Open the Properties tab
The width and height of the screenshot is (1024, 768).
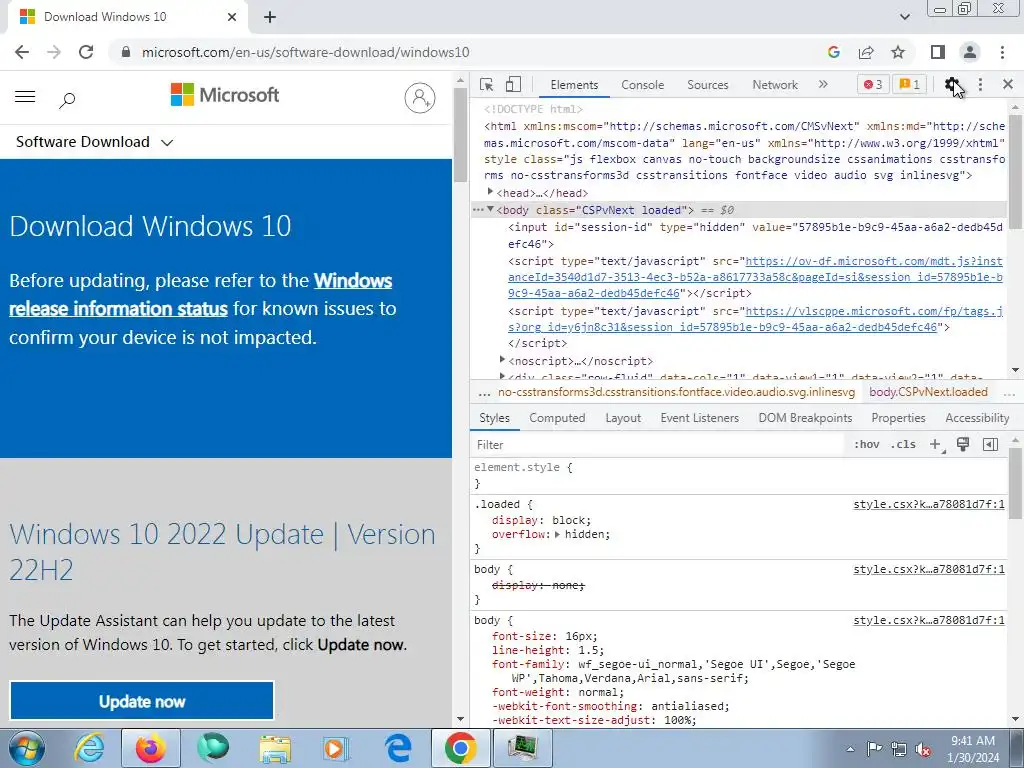click(x=898, y=418)
